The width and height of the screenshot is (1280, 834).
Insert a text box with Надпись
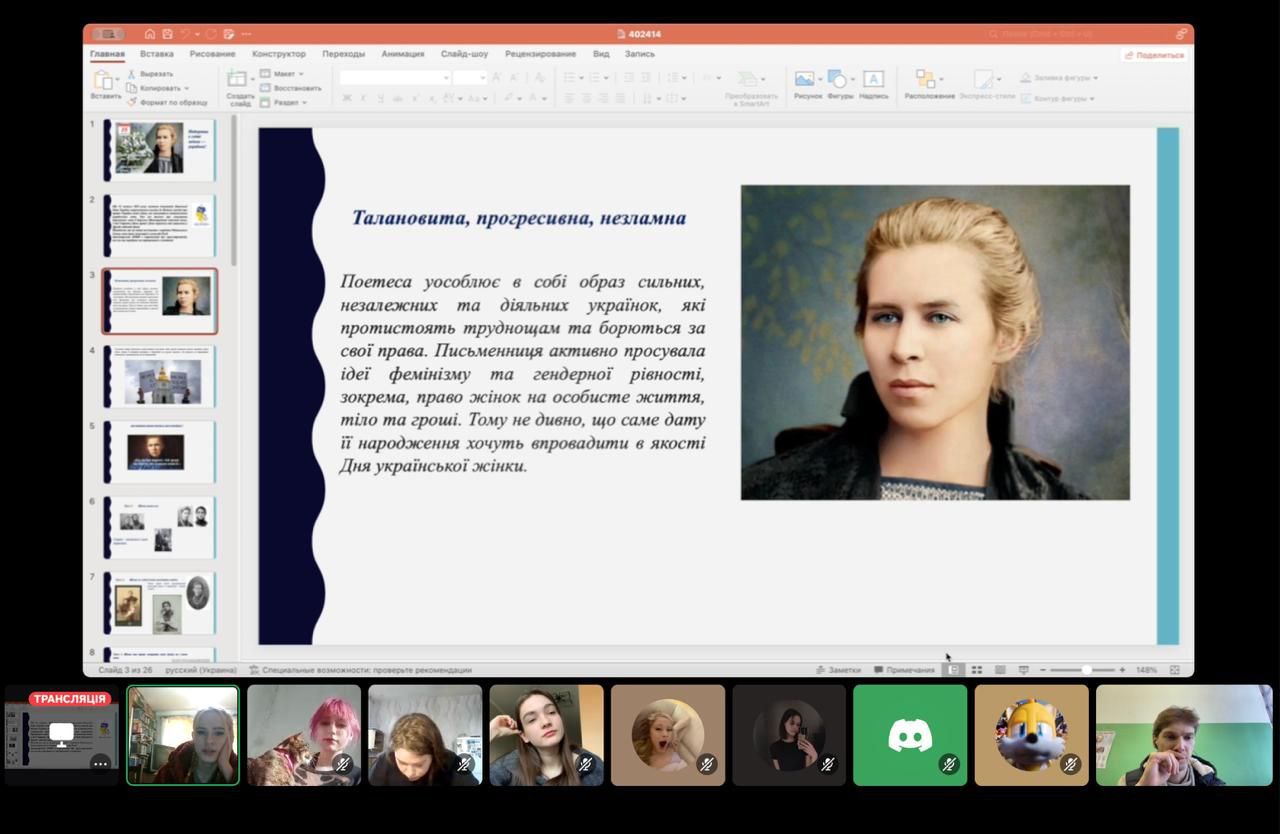click(x=873, y=80)
